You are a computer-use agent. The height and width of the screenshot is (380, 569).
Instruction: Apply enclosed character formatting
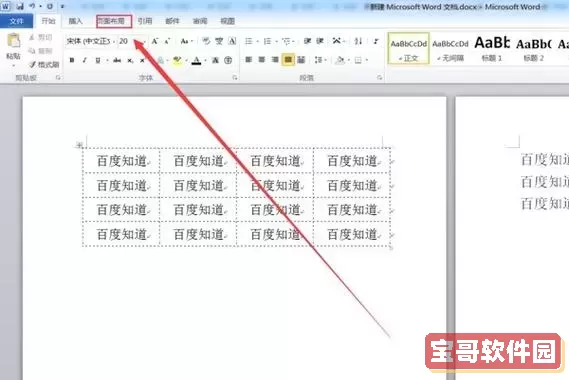228,60
